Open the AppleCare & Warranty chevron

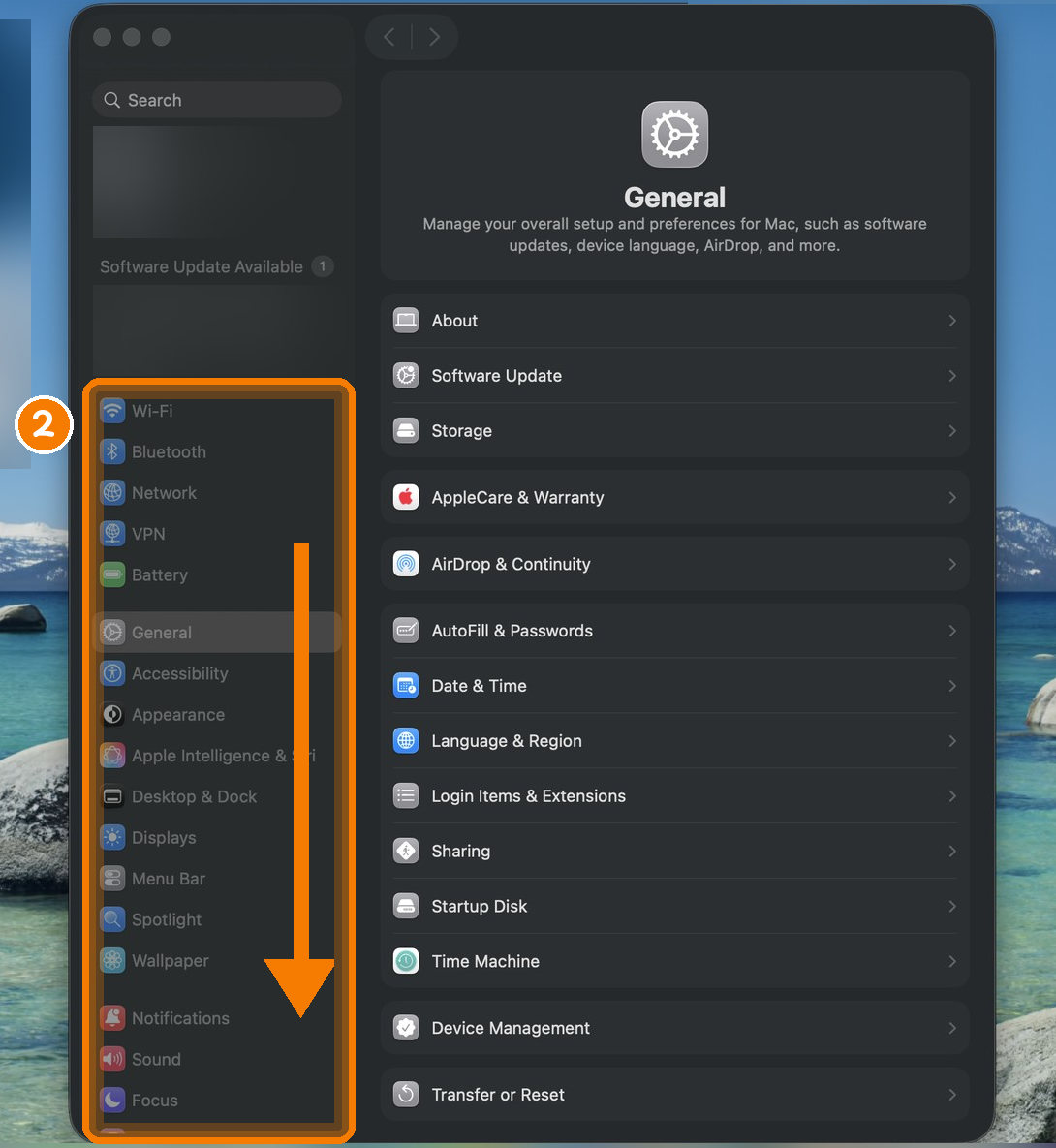[952, 497]
